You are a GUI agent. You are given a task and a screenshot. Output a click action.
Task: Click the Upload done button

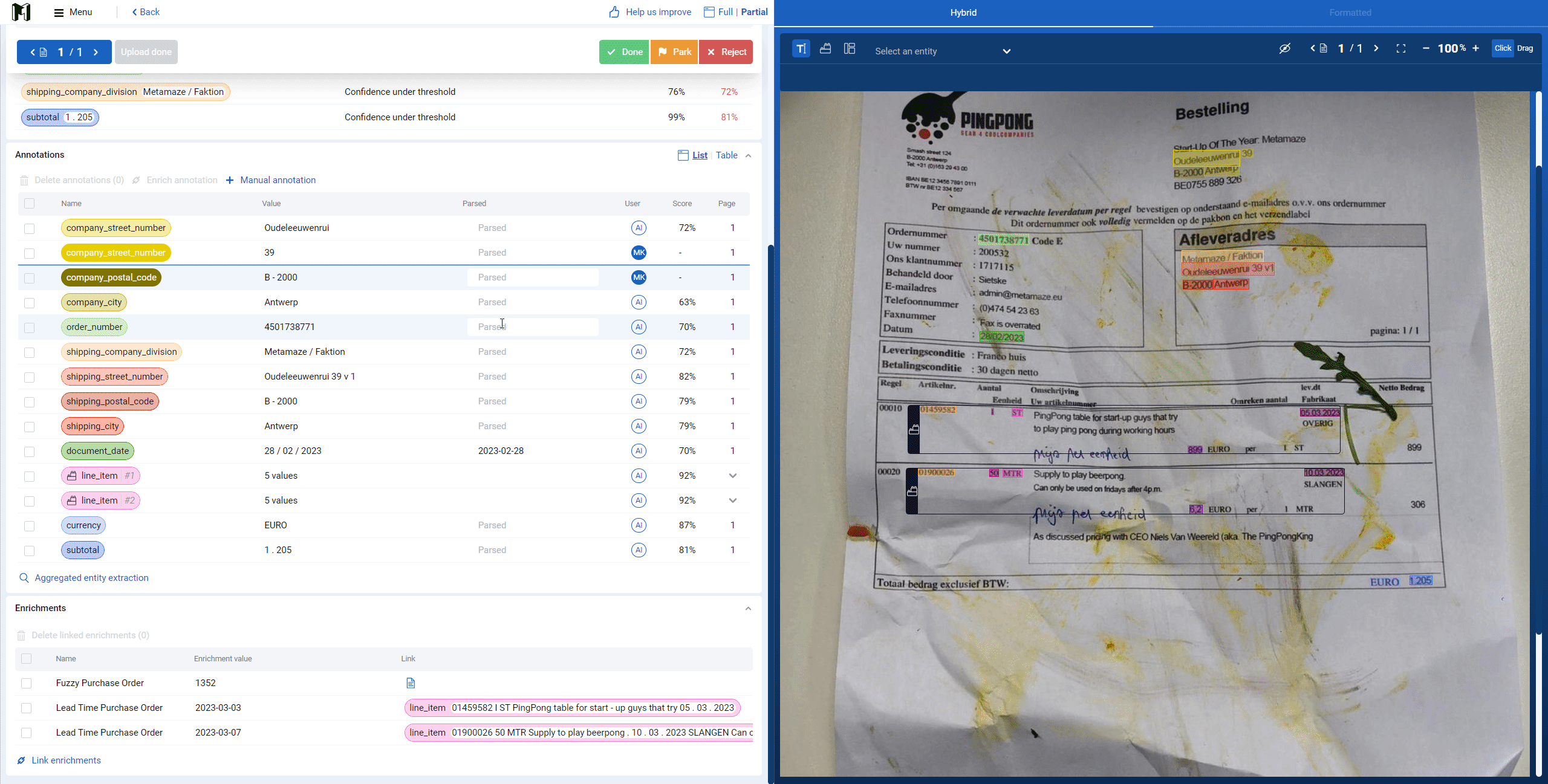146,52
